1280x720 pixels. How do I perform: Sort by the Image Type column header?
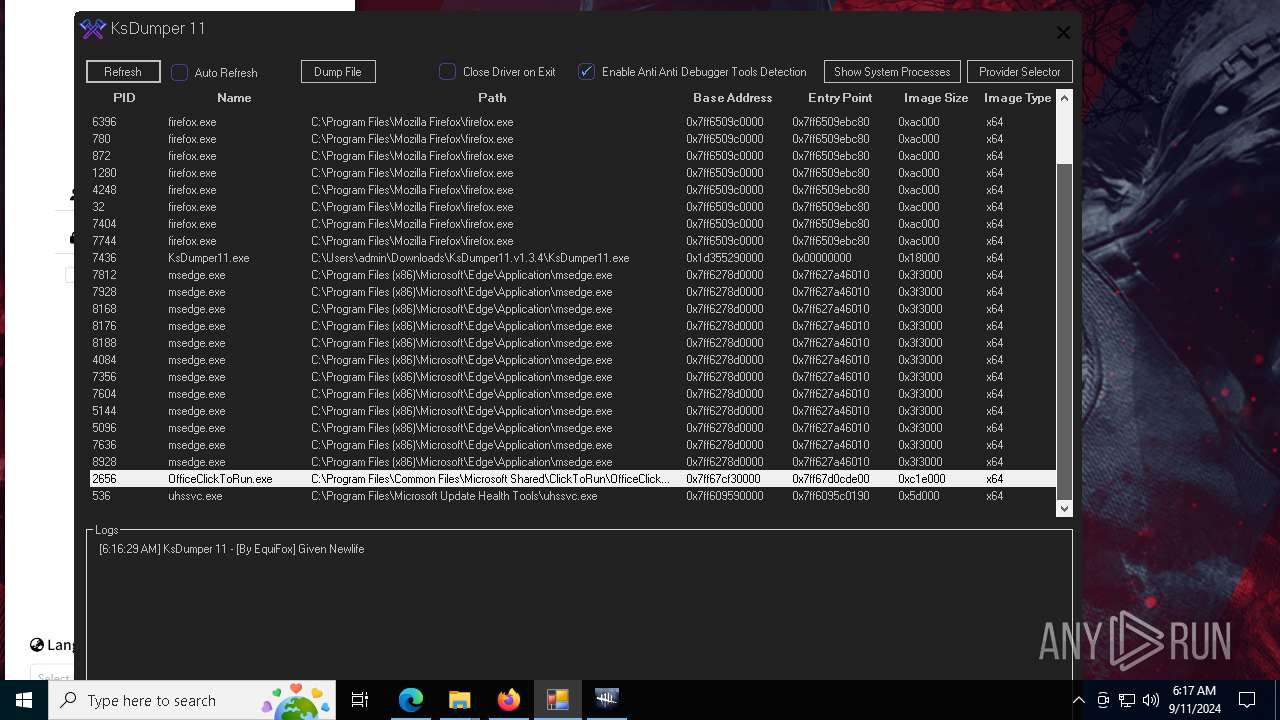tap(1017, 98)
